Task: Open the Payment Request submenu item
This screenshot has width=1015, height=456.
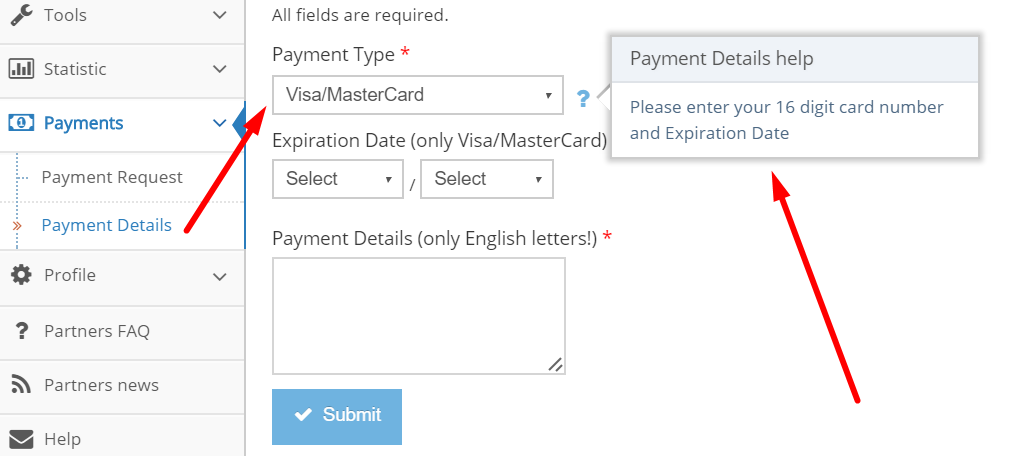Action: pyautogui.click(x=112, y=177)
